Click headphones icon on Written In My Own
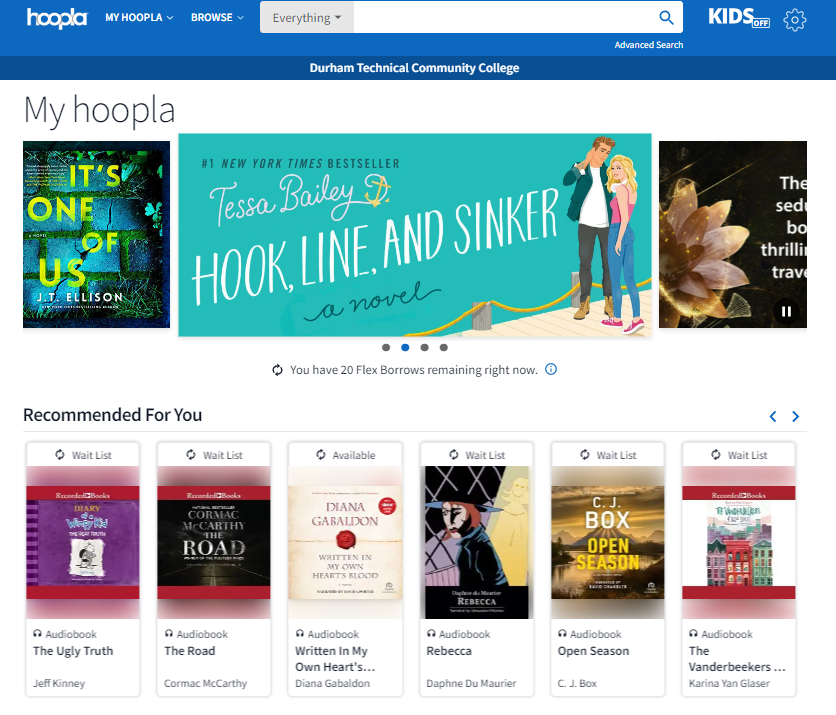 300,633
